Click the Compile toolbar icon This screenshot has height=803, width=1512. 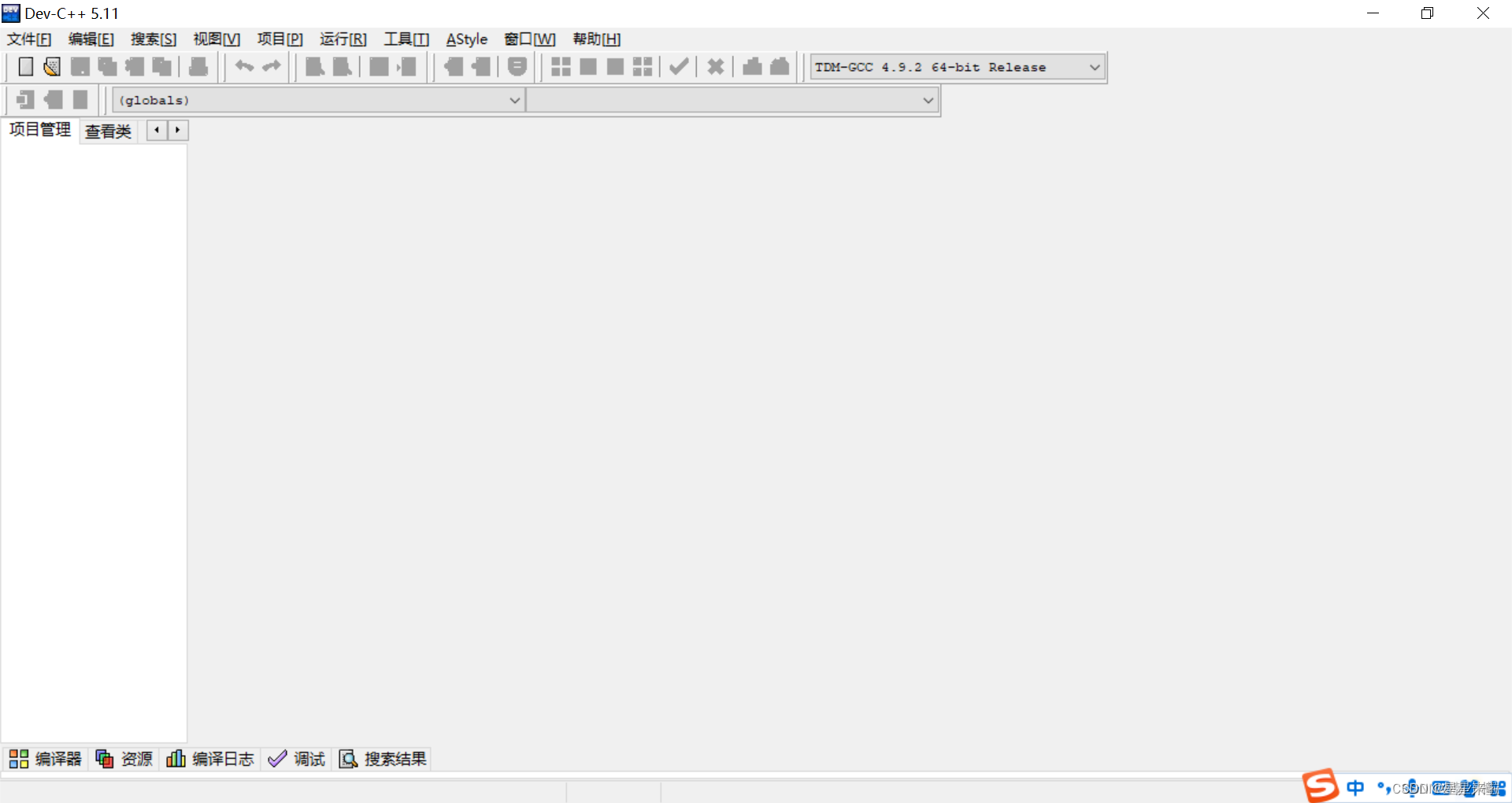coord(561,67)
